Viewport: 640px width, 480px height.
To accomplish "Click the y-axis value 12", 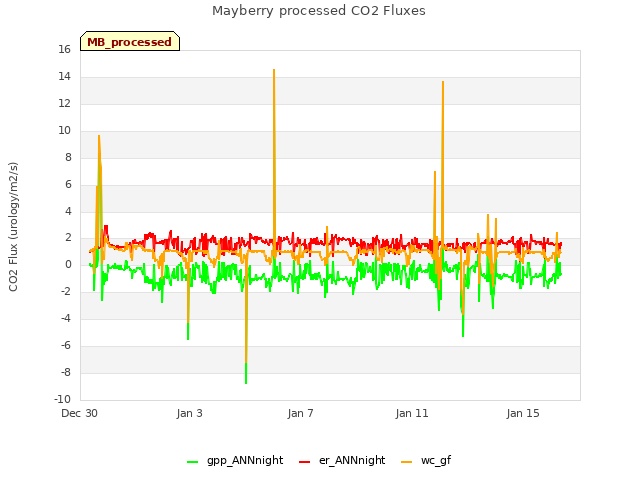I will (64, 104).
